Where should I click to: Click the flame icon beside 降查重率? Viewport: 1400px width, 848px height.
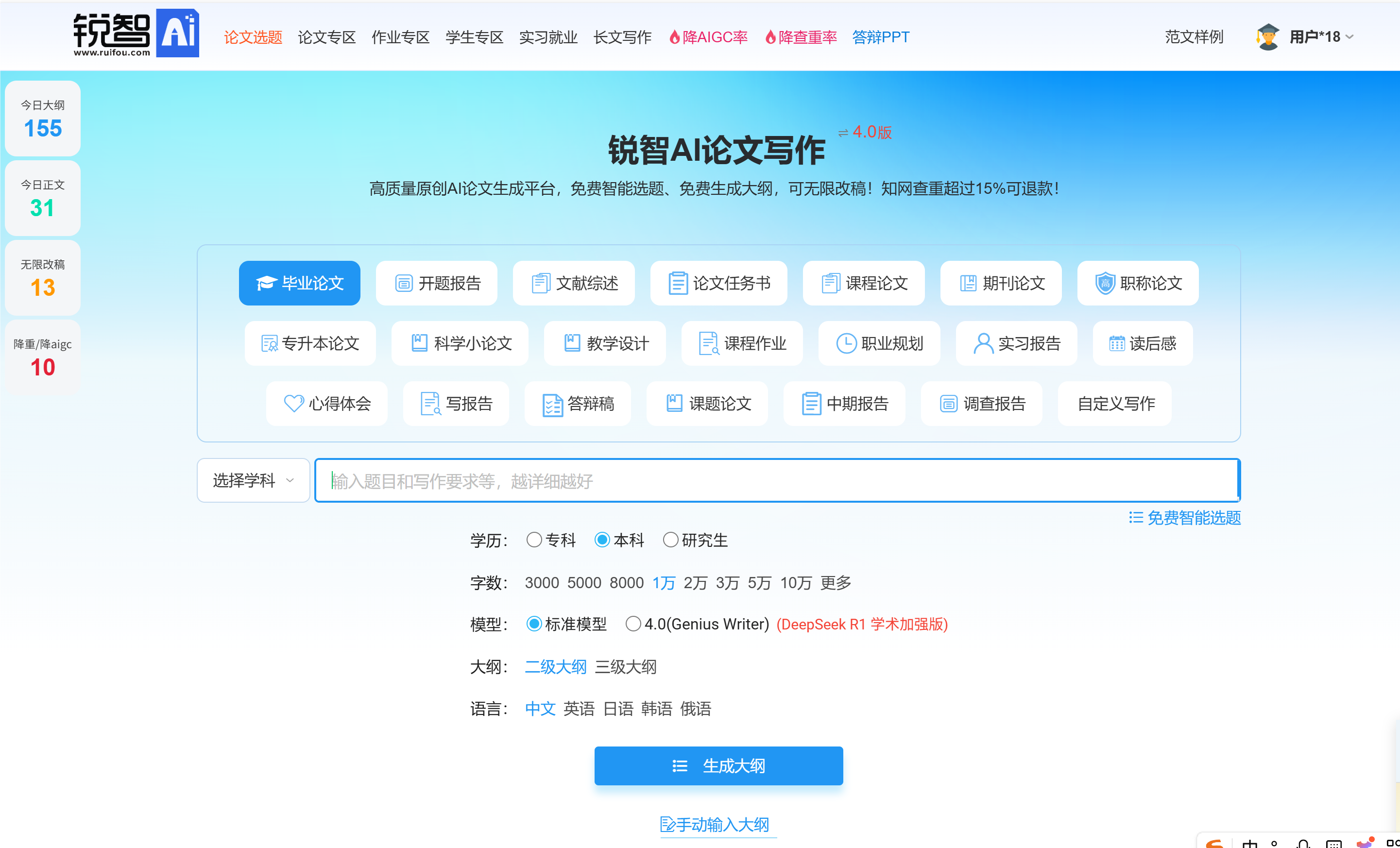[770, 37]
